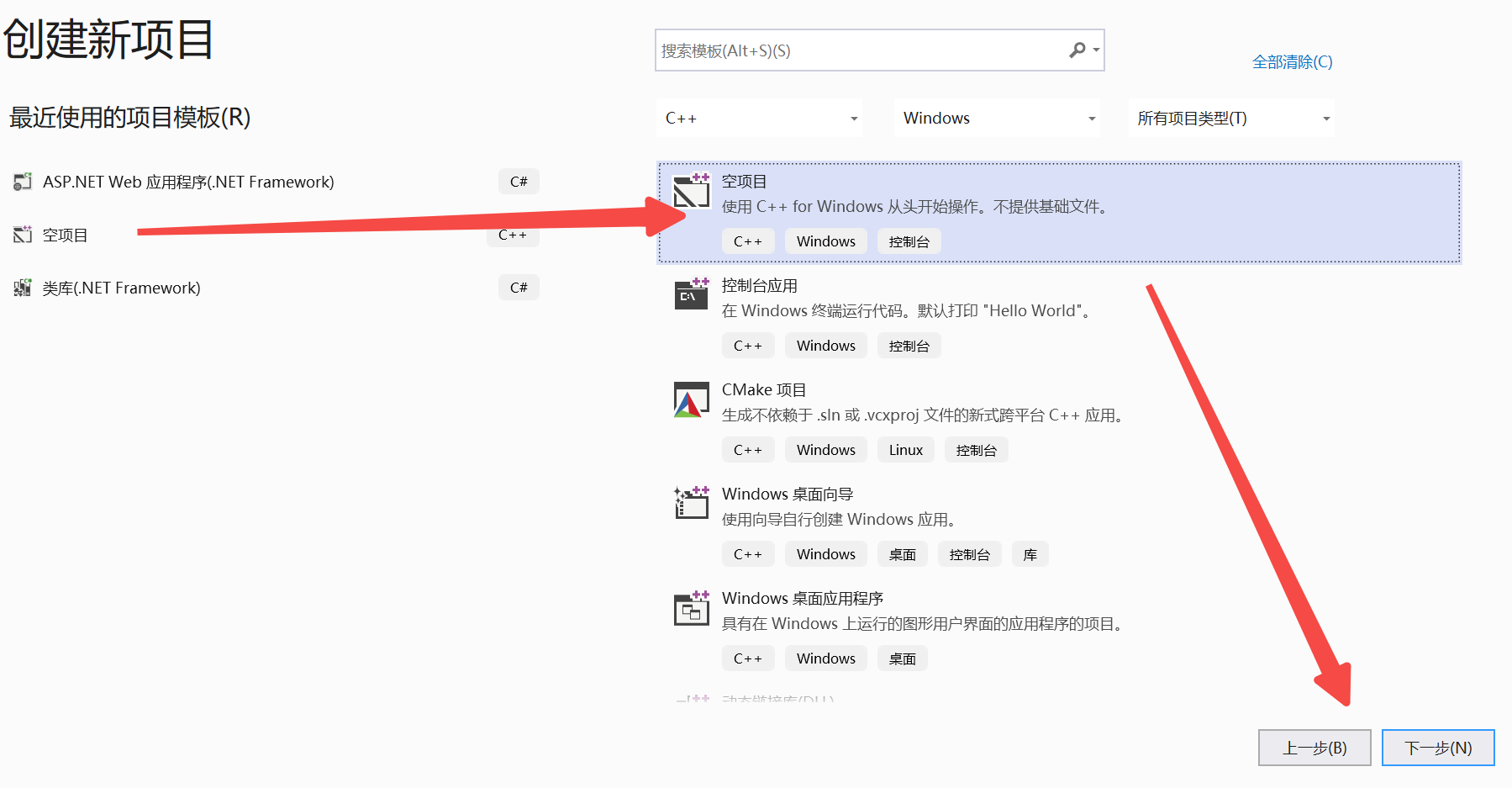
Task: Click the 控制台应用 console template icon
Action: [x=692, y=294]
